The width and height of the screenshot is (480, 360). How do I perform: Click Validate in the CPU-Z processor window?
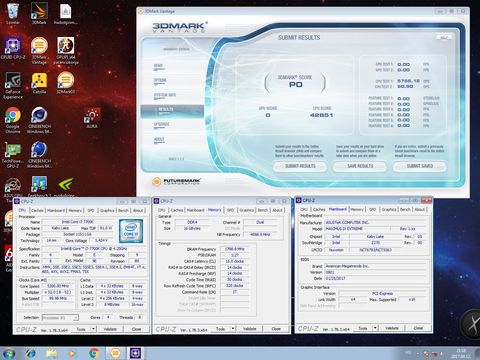110,329
